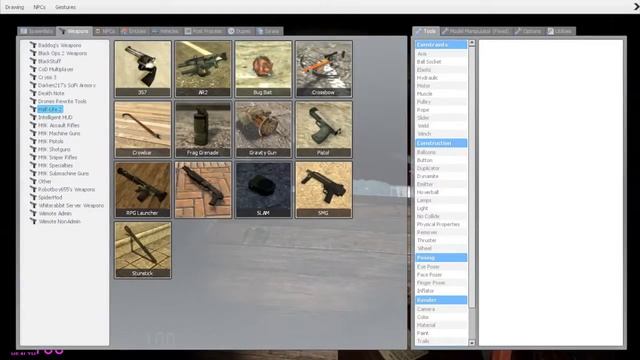Collapse the Posing tool category
The height and width of the screenshot is (360, 640).
pyautogui.click(x=441, y=258)
